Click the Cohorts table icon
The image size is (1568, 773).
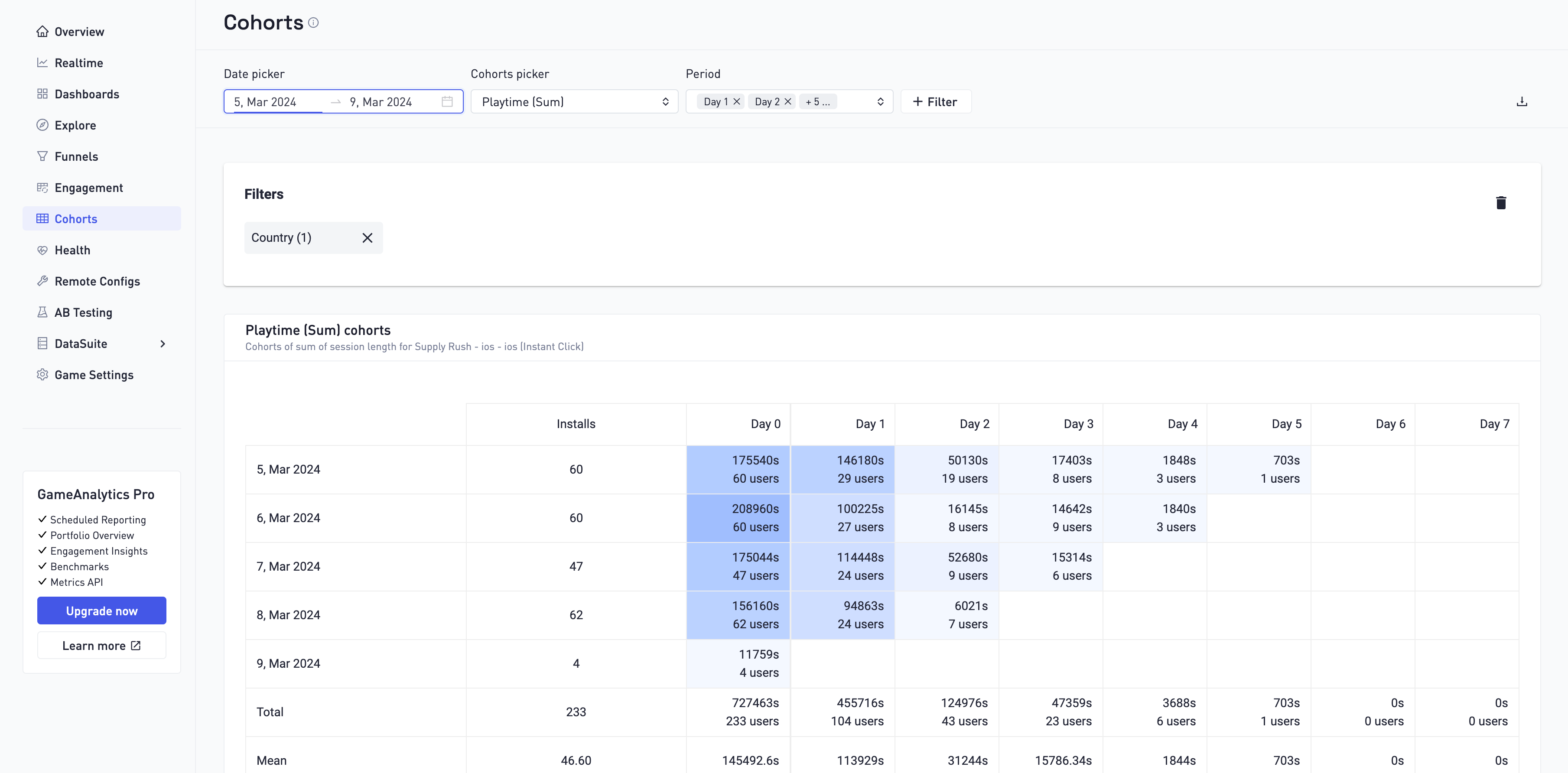coord(42,218)
